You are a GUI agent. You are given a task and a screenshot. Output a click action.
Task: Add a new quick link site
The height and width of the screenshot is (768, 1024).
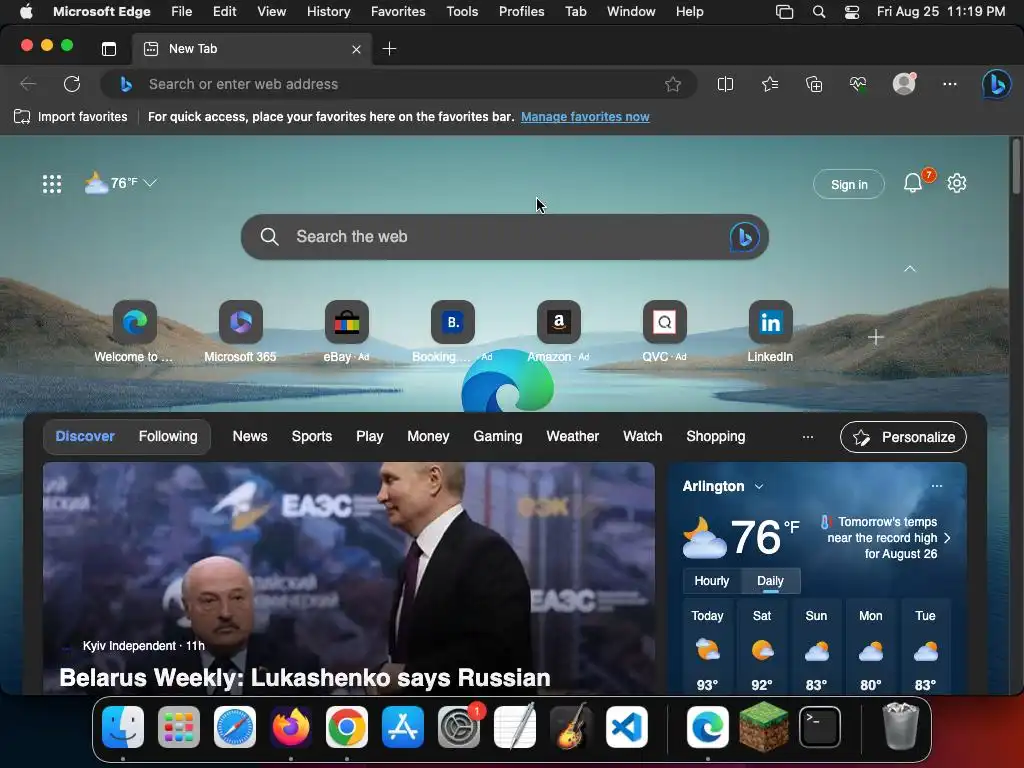(876, 337)
